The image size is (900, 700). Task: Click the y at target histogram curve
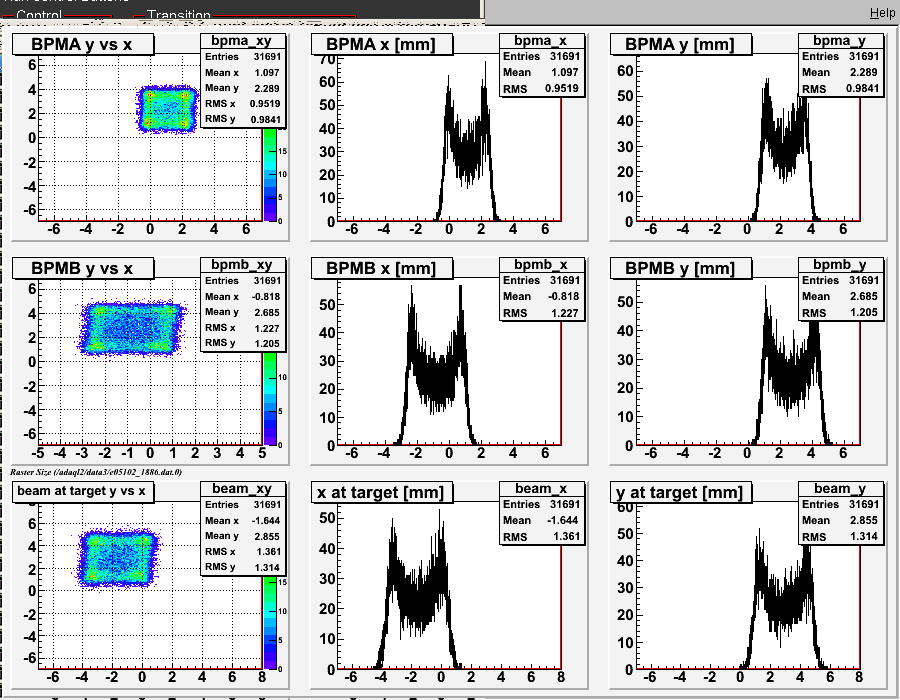click(x=783, y=602)
